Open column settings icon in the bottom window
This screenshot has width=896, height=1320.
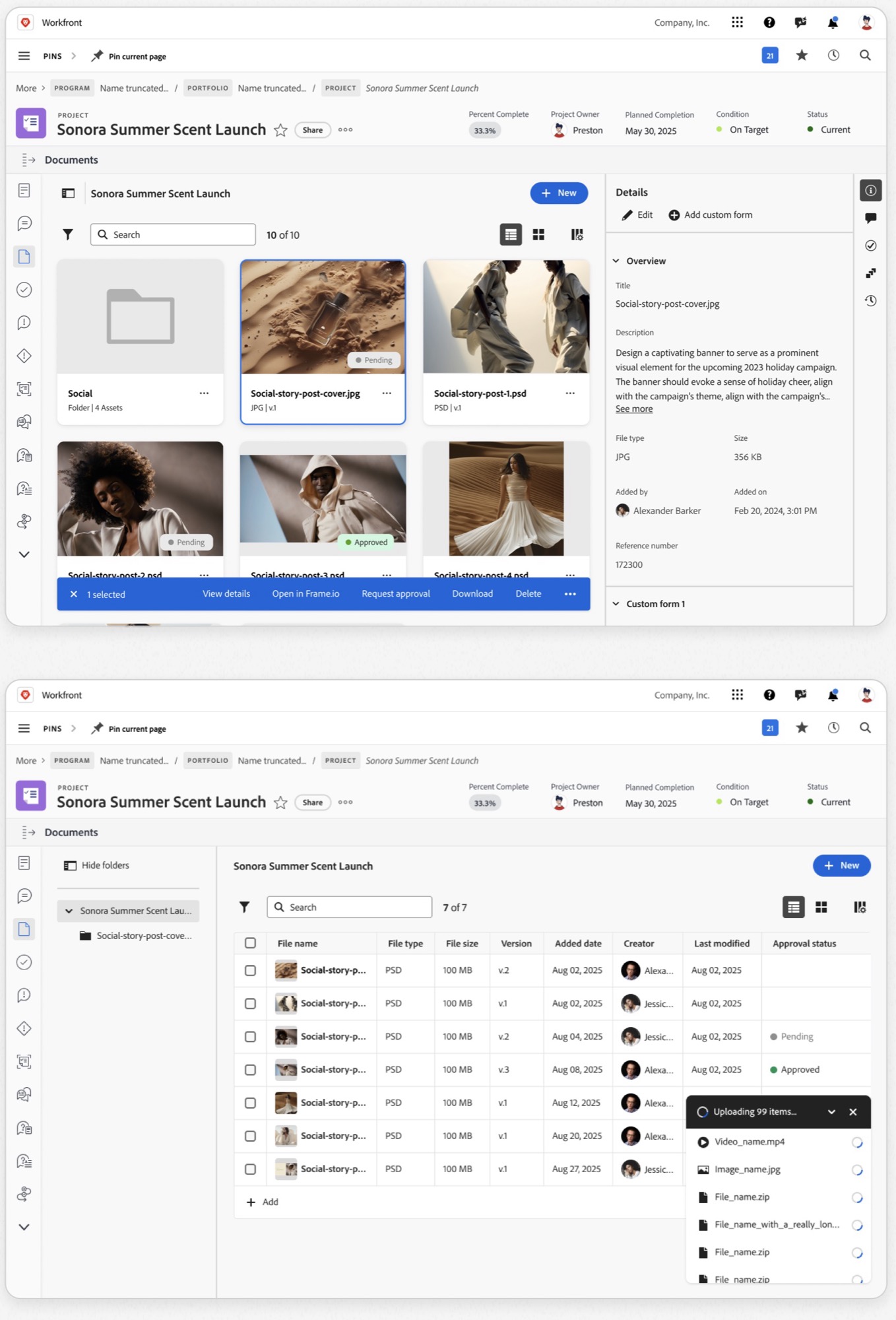coord(860,907)
